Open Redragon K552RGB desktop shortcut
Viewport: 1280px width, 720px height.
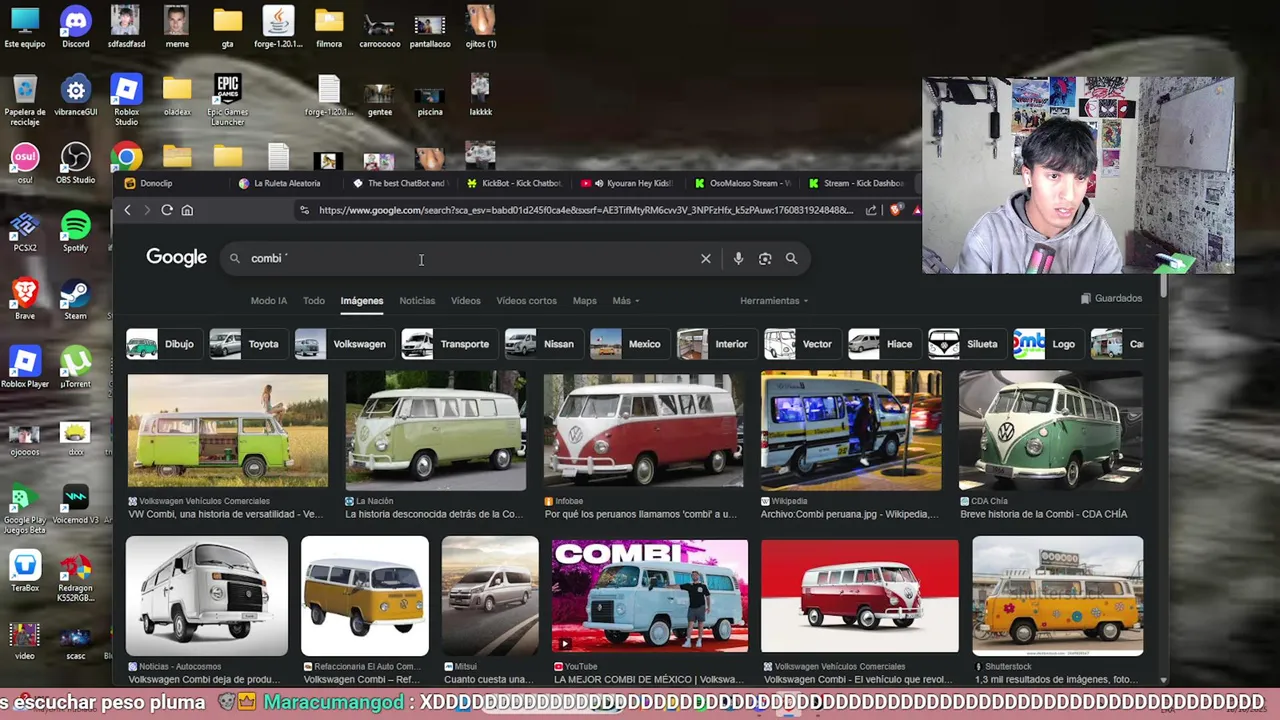tap(75, 578)
